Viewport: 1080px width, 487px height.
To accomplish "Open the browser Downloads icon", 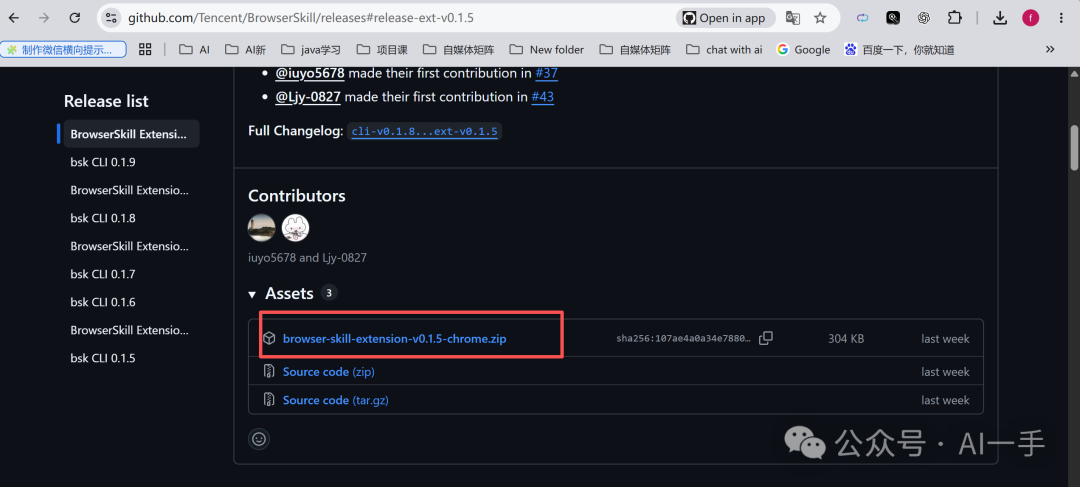I will coord(1001,18).
